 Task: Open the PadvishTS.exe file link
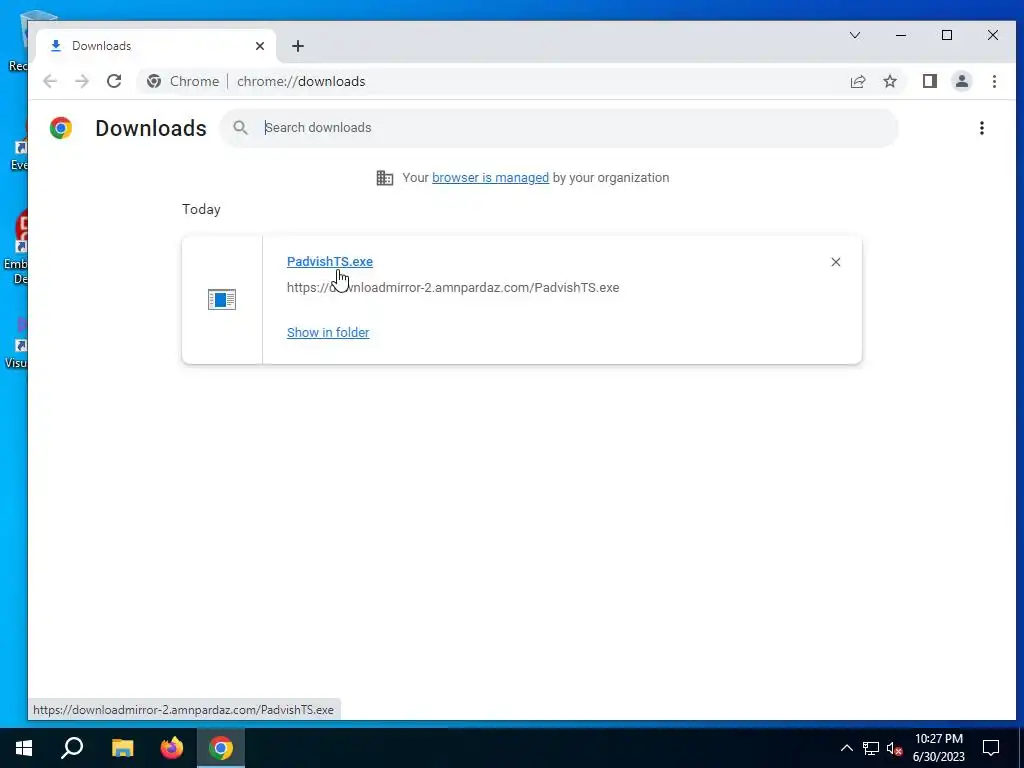click(x=330, y=261)
